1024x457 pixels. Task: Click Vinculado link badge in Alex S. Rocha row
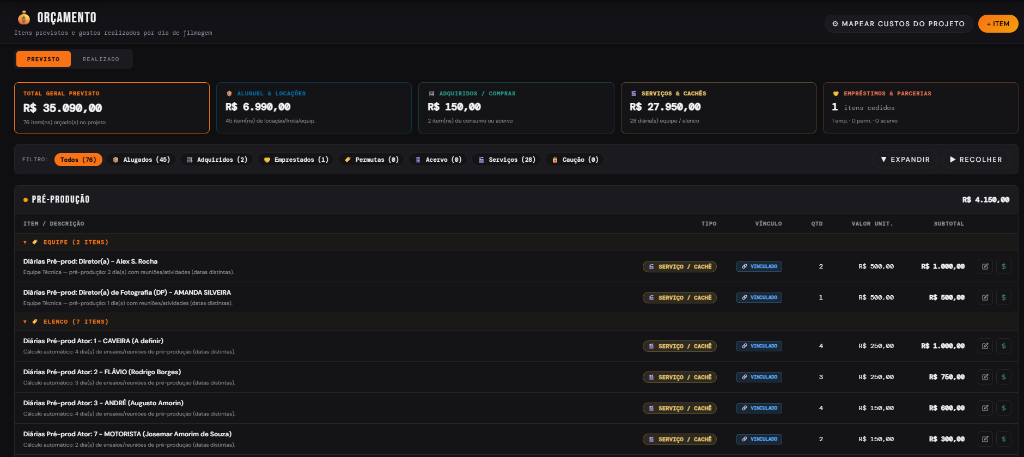tap(759, 266)
